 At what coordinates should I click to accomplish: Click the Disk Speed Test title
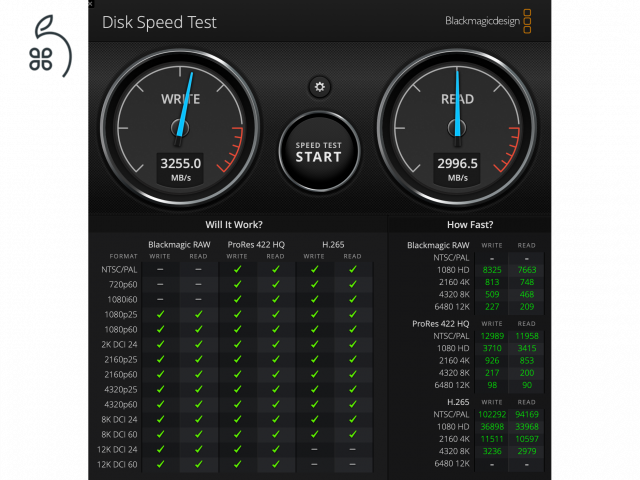coord(159,22)
